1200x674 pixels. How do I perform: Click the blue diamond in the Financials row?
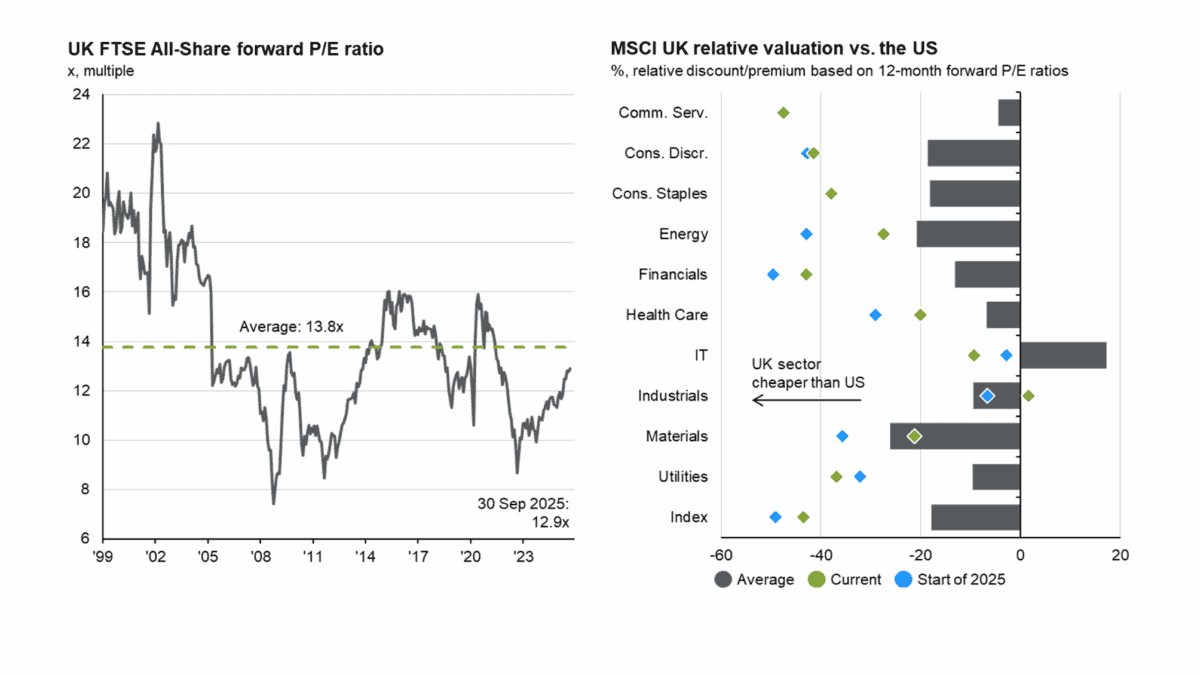[772, 274]
